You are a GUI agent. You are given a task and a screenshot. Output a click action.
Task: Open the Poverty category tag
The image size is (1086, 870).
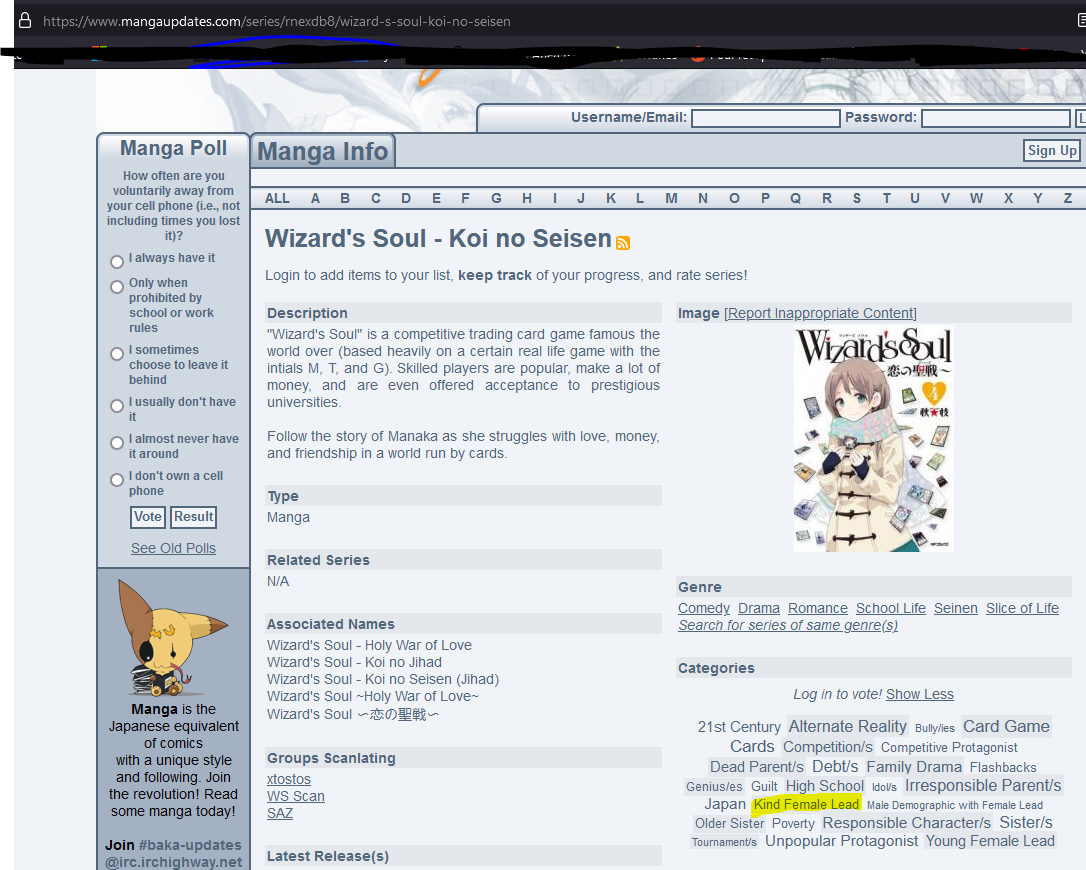click(x=793, y=824)
